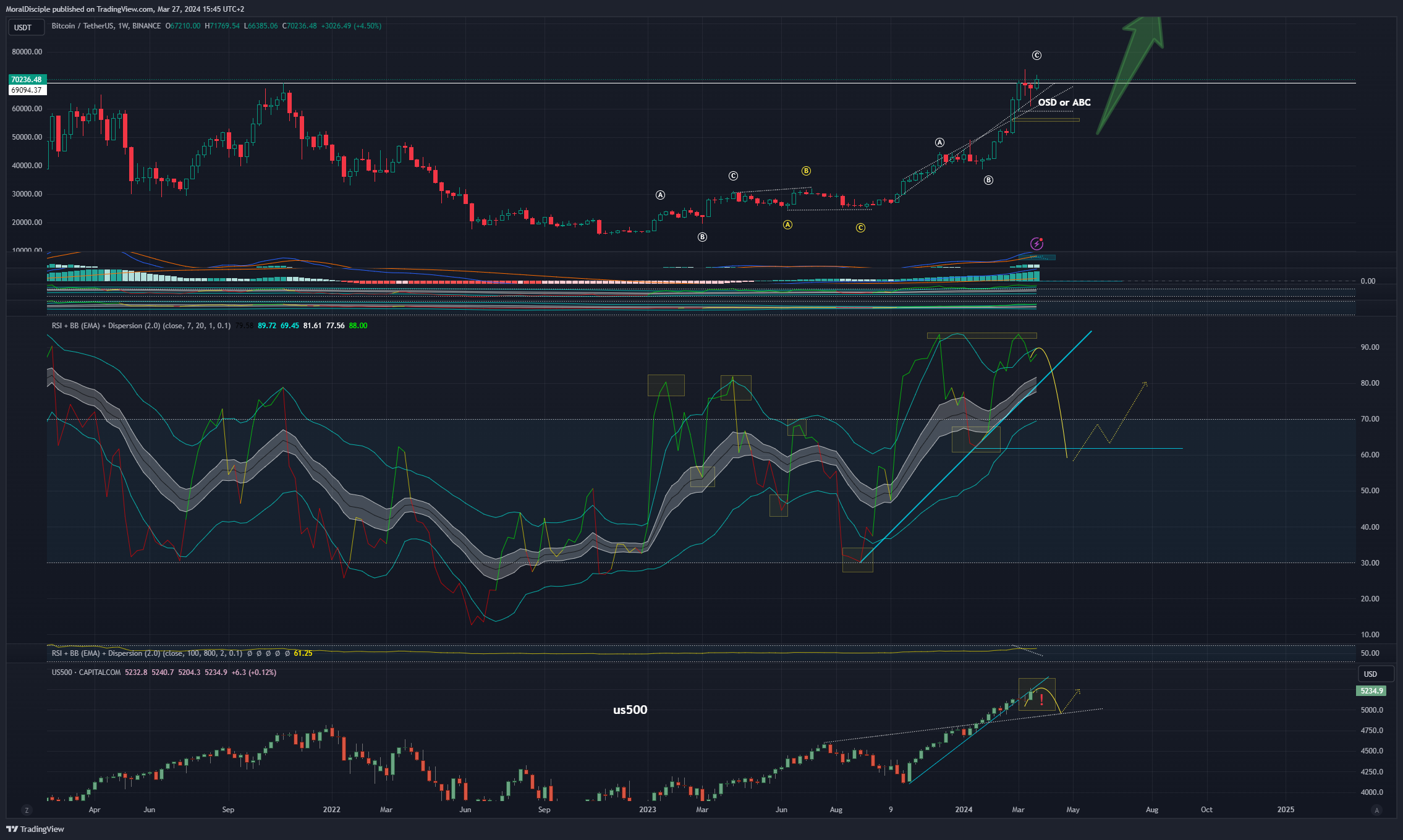
Task: Select the yellow A wave label
Action: click(x=787, y=225)
